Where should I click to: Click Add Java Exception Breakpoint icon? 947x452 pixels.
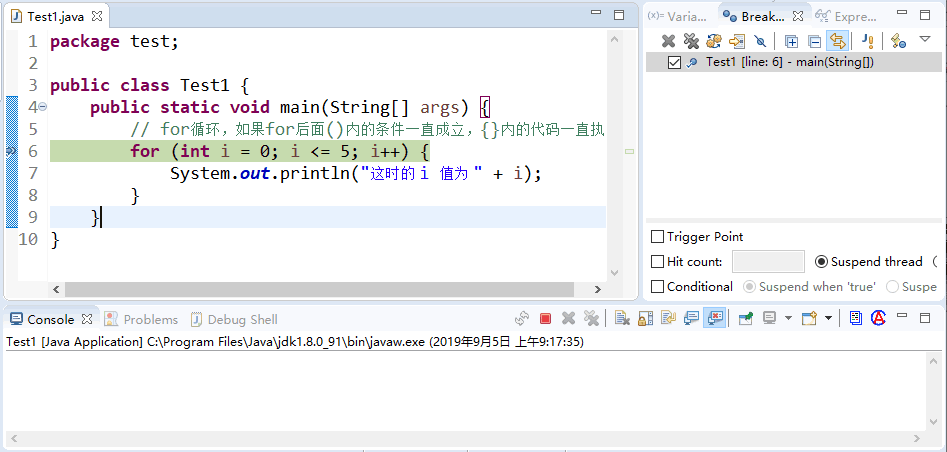[x=868, y=41]
